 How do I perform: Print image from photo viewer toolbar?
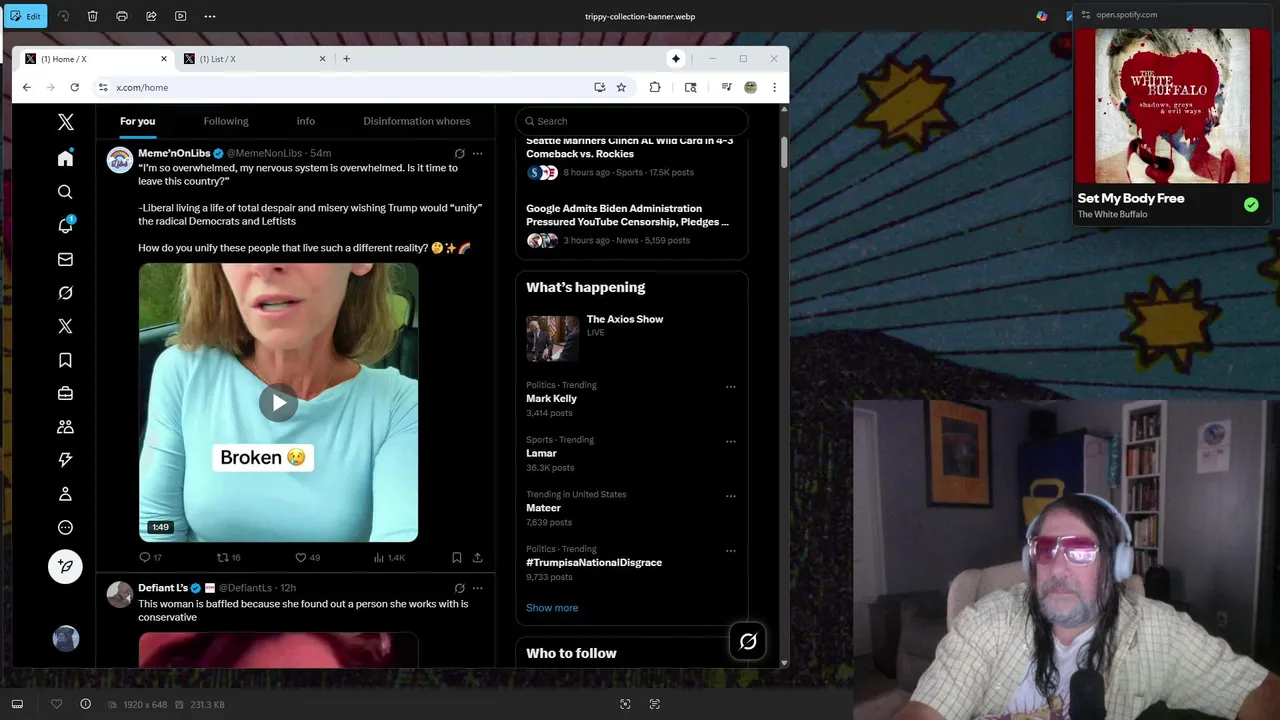(x=122, y=16)
